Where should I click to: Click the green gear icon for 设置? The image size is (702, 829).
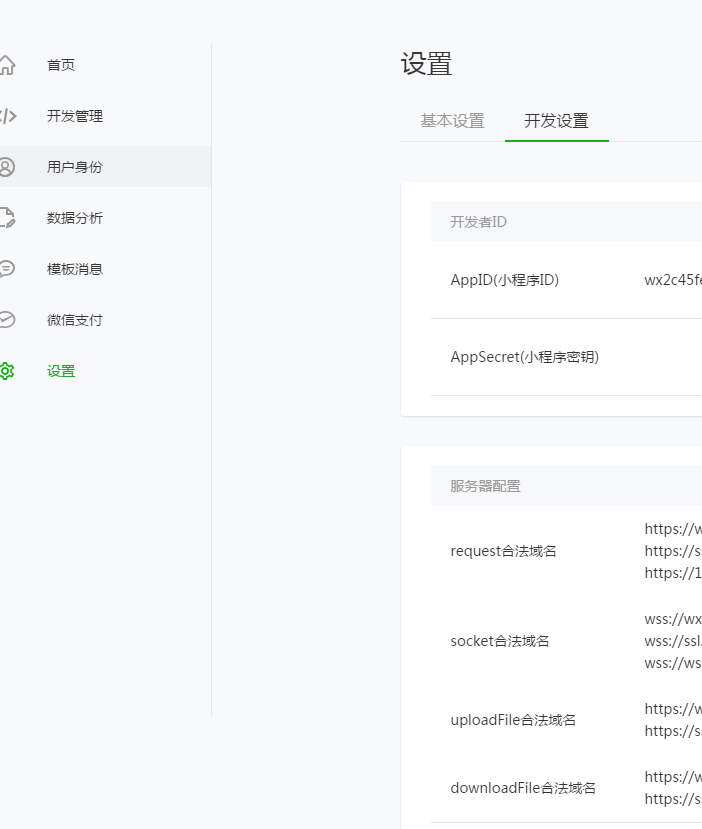tap(7, 371)
